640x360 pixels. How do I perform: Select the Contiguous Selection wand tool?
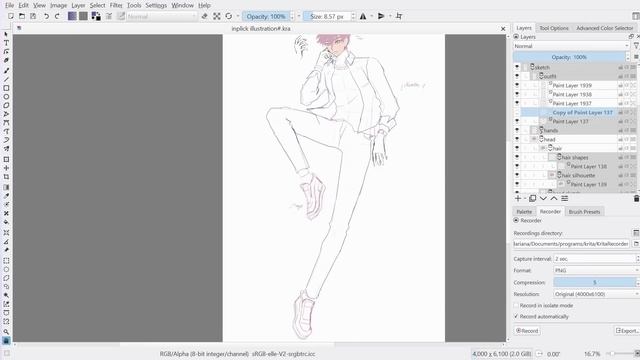(6, 296)
